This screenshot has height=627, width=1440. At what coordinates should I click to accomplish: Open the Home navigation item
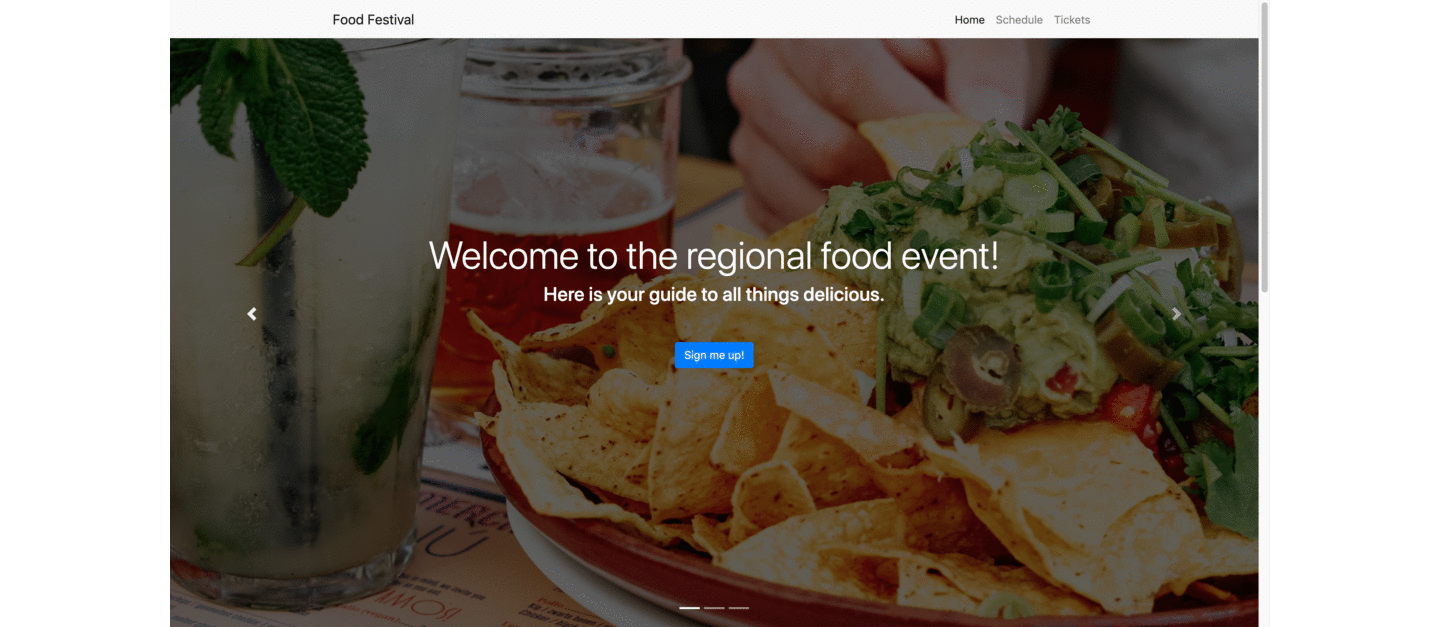click(x=969, y=20)
